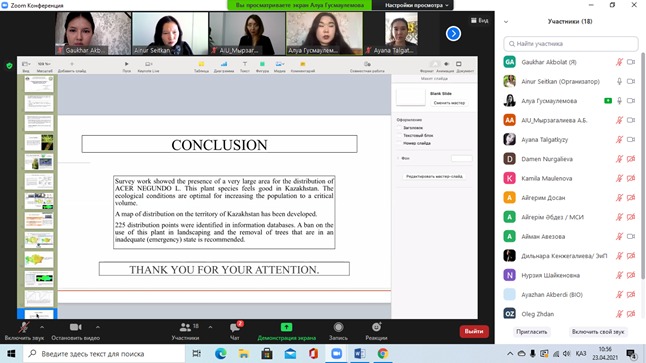Viewport: 646px width, 363px height.
Task: Click the green Share Screen icon
Action: pyautogui.click(x=286, y=327)
